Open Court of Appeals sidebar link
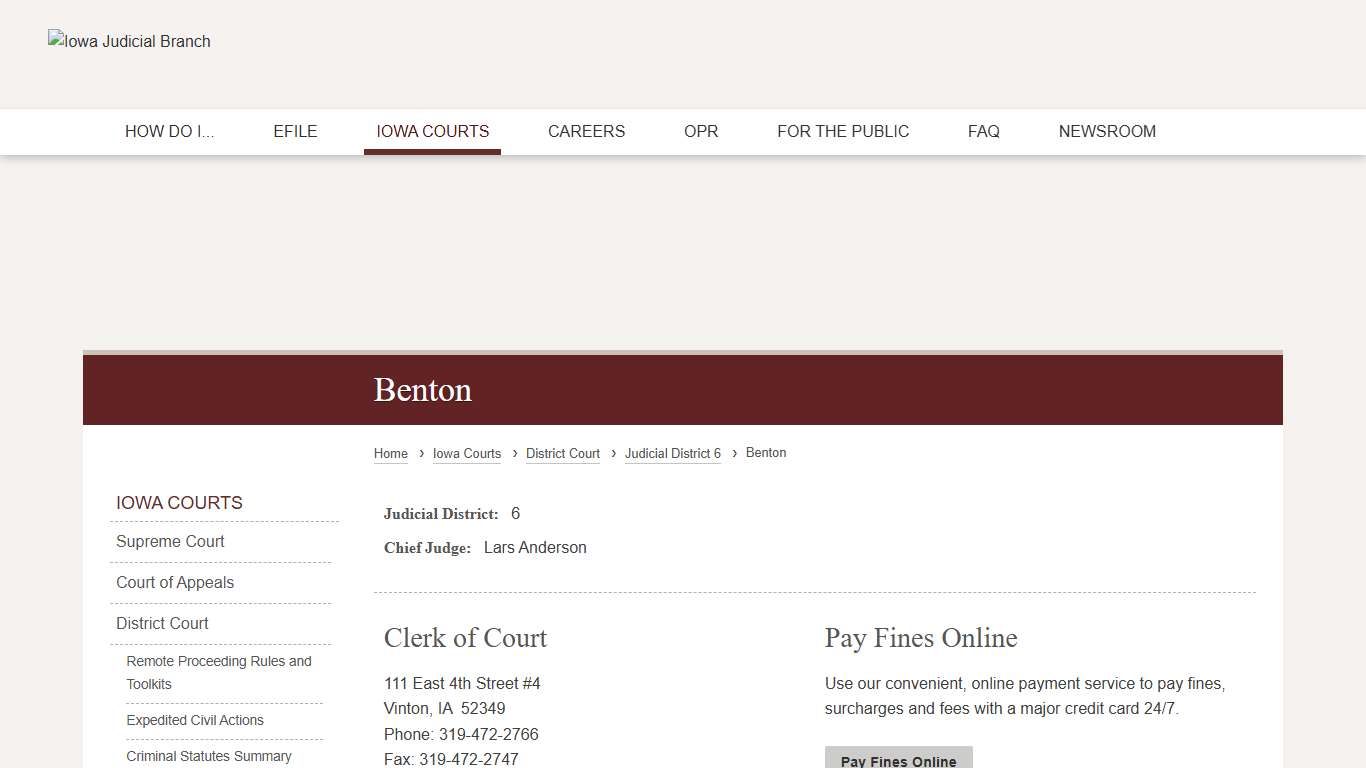The width and height of the screenshot is (1366, 768). point(175,582)
